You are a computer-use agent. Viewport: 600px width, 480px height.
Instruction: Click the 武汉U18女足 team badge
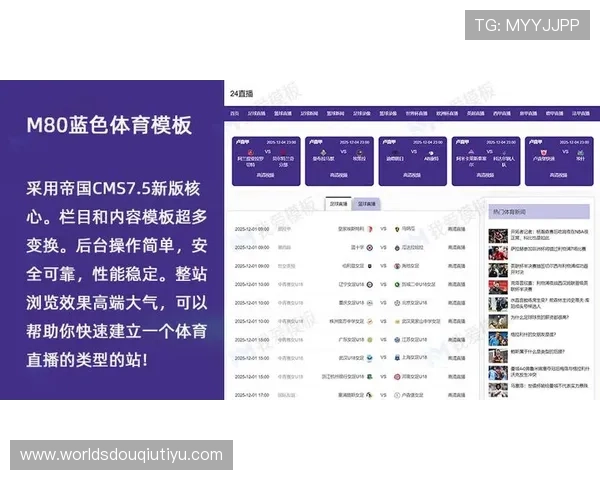[370, 358]
